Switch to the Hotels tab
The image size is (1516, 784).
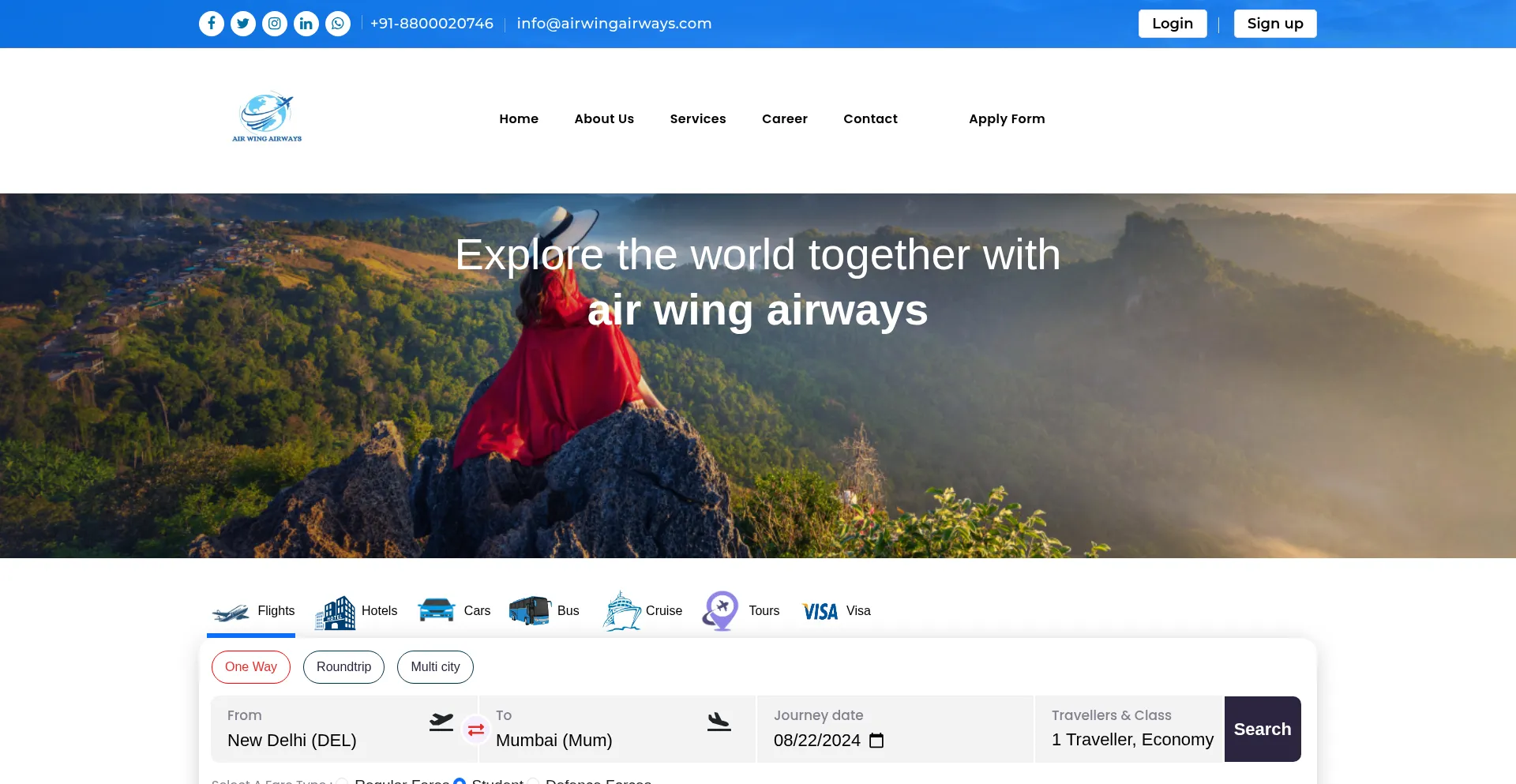pyautogui.click(x=357, y=612)
